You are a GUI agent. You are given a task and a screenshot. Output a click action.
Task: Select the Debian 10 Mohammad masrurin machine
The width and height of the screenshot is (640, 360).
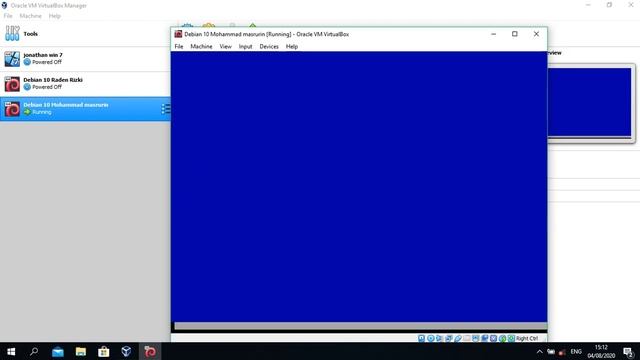point(85,109)
